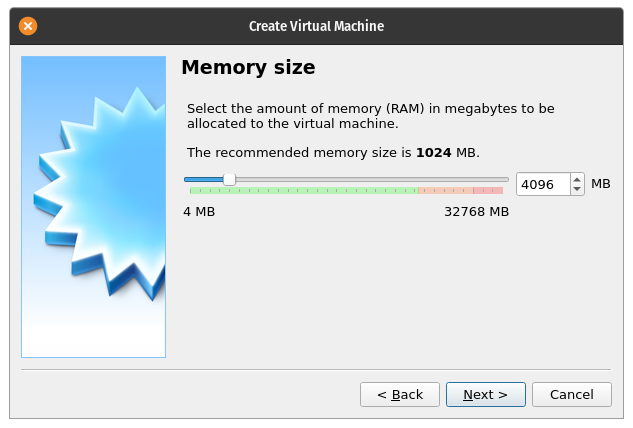
Task: Click the 4096 memory input field
Action: click(x=543, y=185)
